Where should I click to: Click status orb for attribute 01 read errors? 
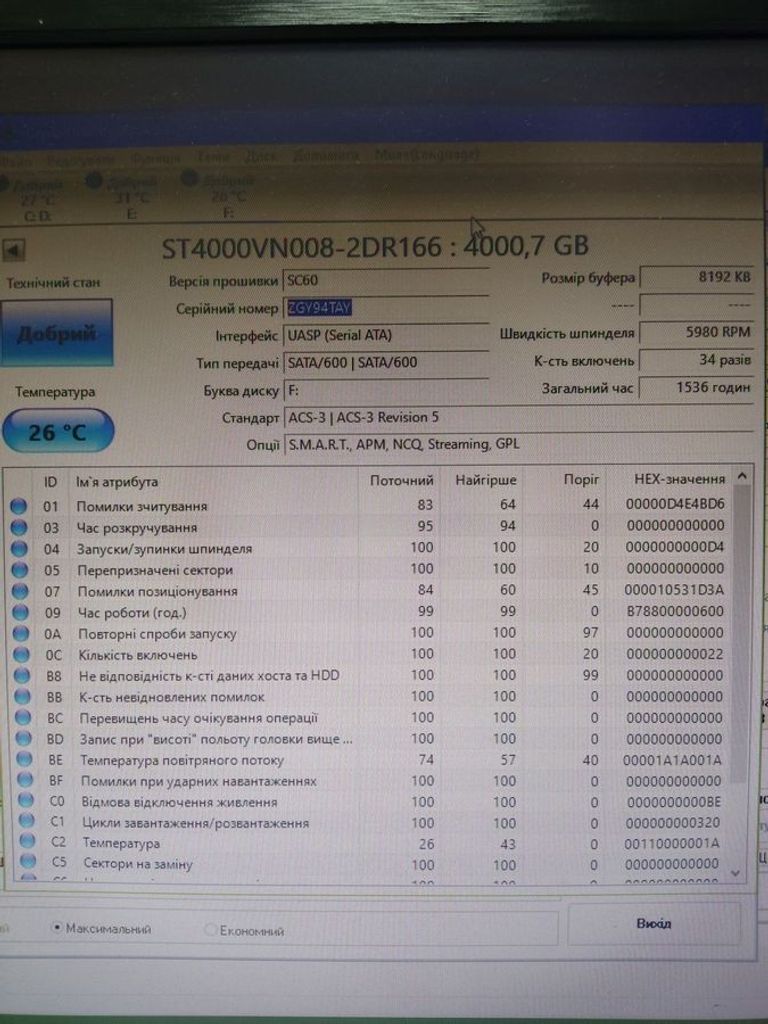19,506
